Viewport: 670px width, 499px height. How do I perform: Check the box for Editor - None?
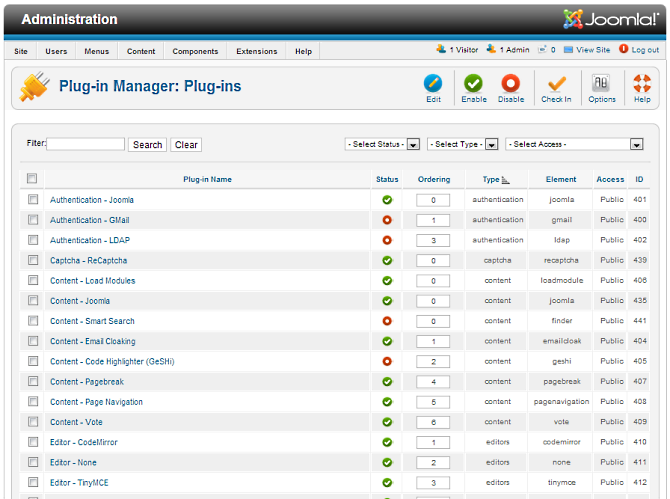pos(33,462)
